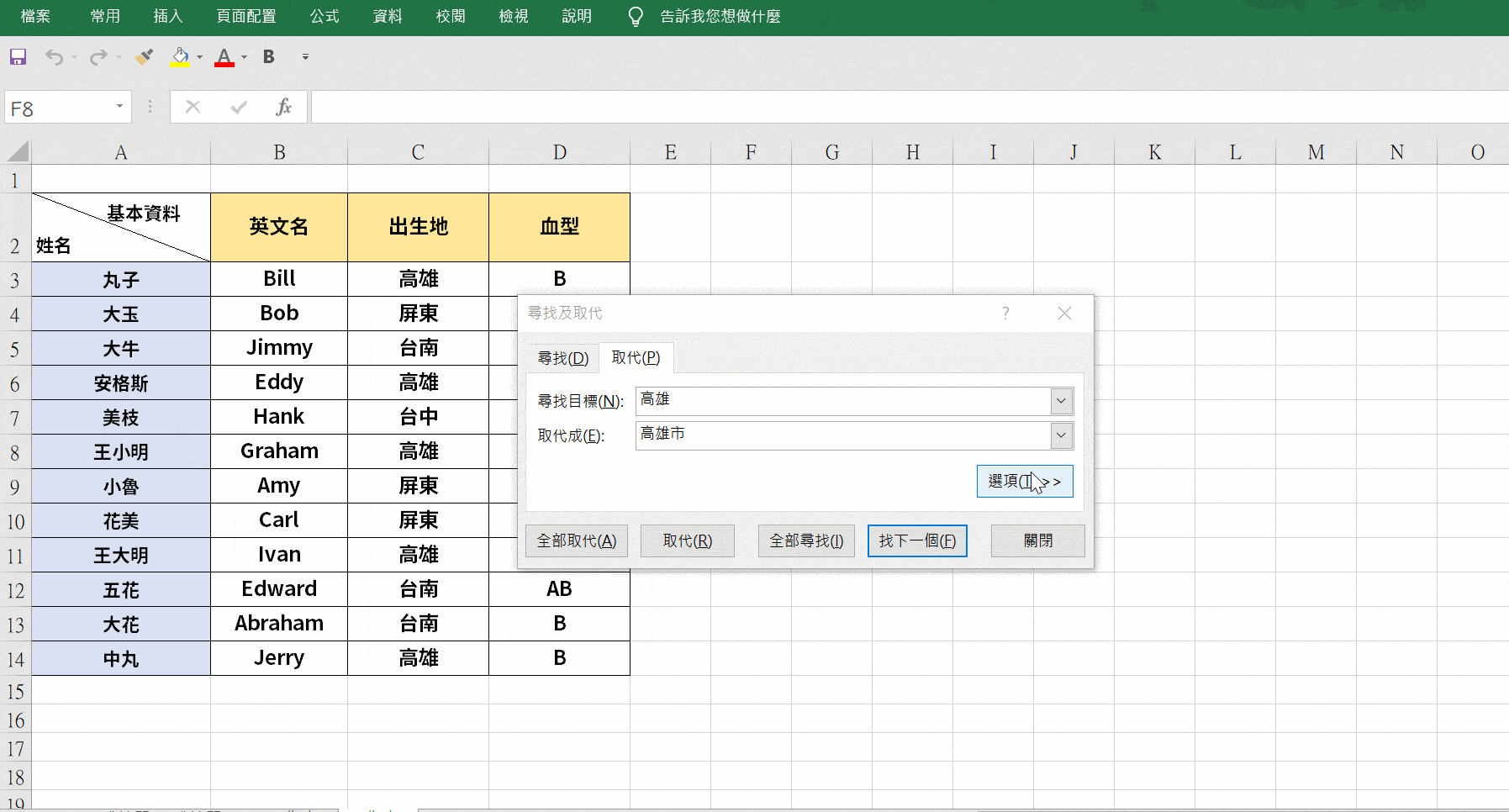Click the Save icon on the Quick Access Toolbar
Screen dimensions: 1509x812
point(17,56)
